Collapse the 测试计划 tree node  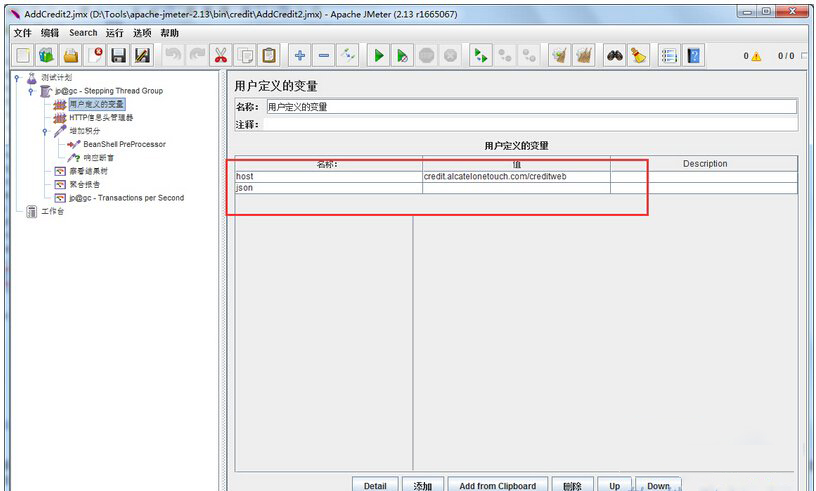coord(18,78)
